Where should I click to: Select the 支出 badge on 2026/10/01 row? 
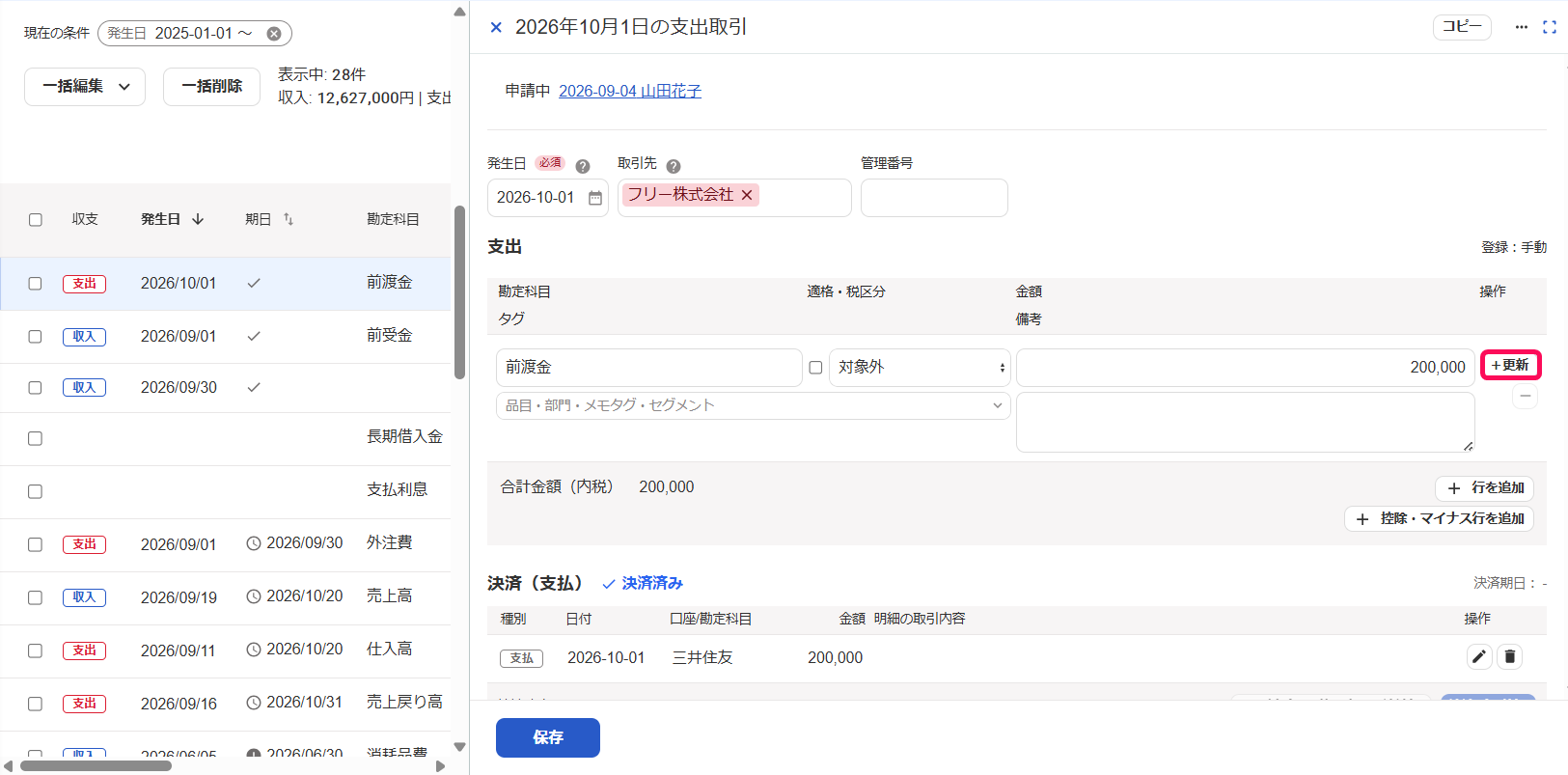84,284
